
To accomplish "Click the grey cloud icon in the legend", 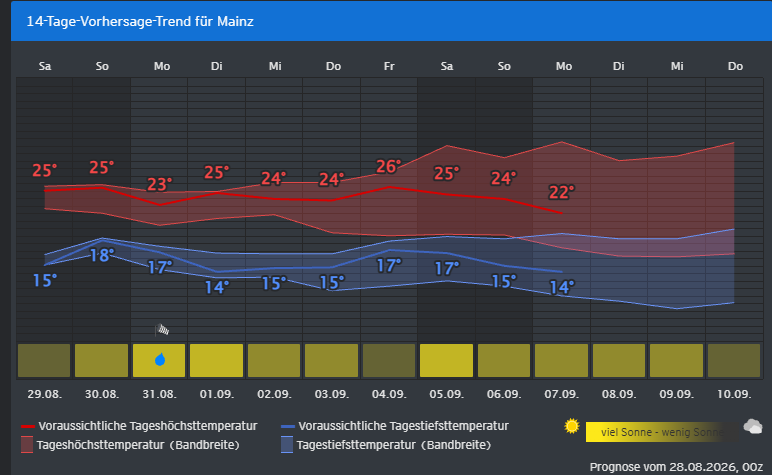I will click(x=753, y=426).
